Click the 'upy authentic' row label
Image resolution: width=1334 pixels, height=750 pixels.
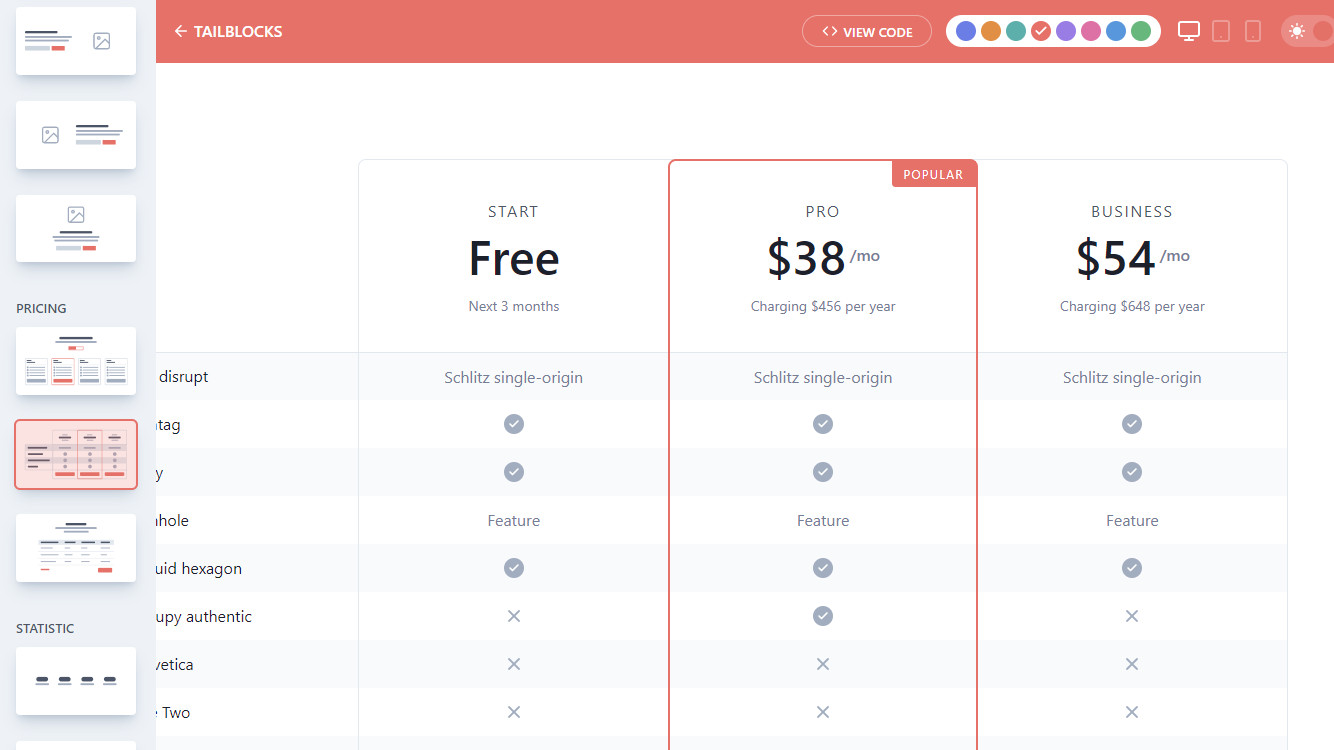204,616
